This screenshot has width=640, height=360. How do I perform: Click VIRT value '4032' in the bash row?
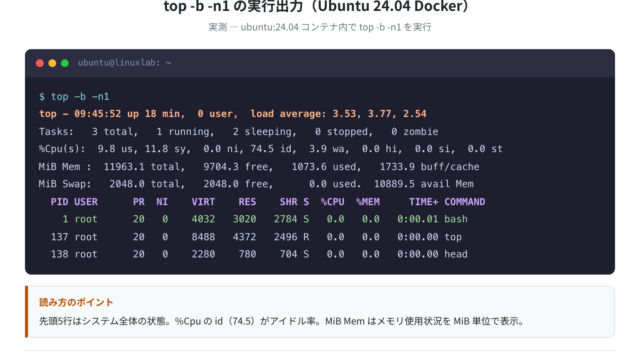203,219
